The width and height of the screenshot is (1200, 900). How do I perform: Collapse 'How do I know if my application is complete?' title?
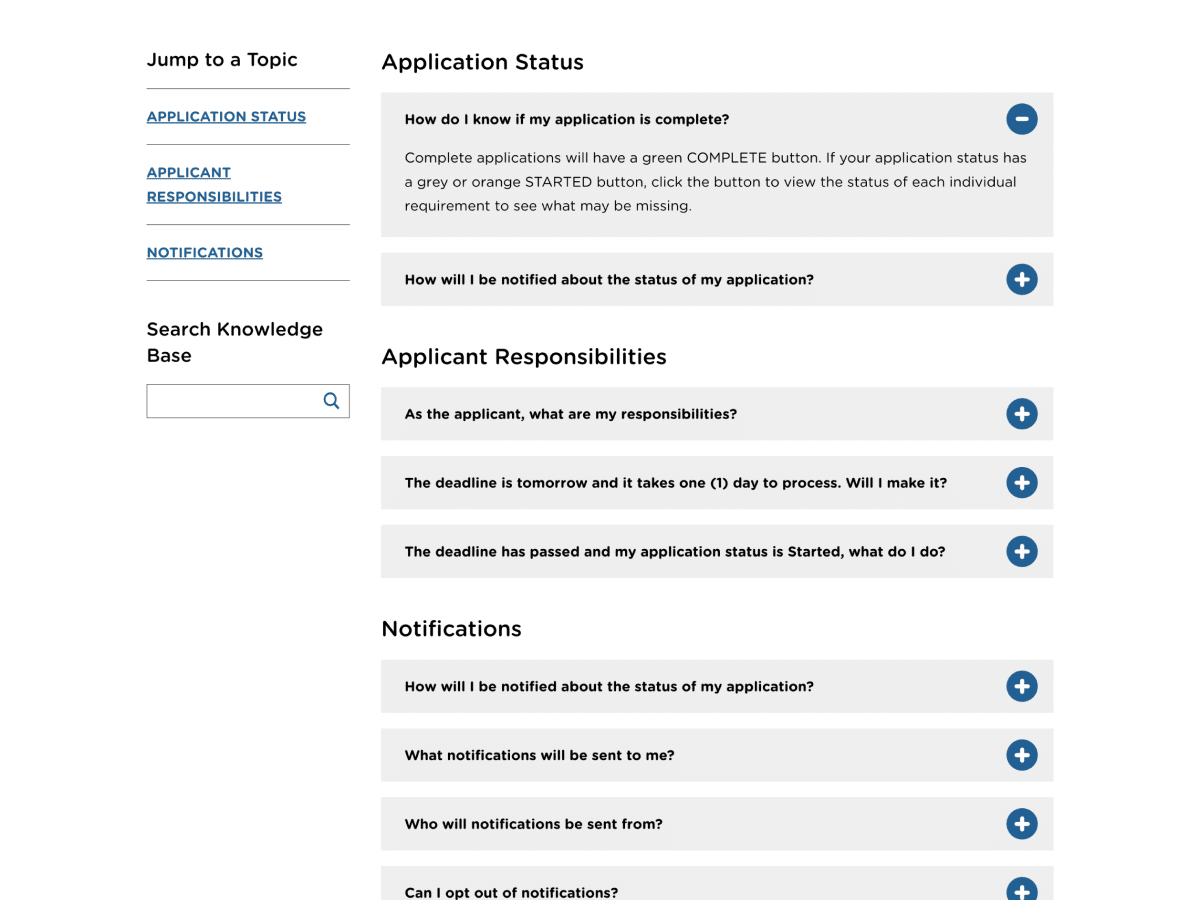point(566,120)
